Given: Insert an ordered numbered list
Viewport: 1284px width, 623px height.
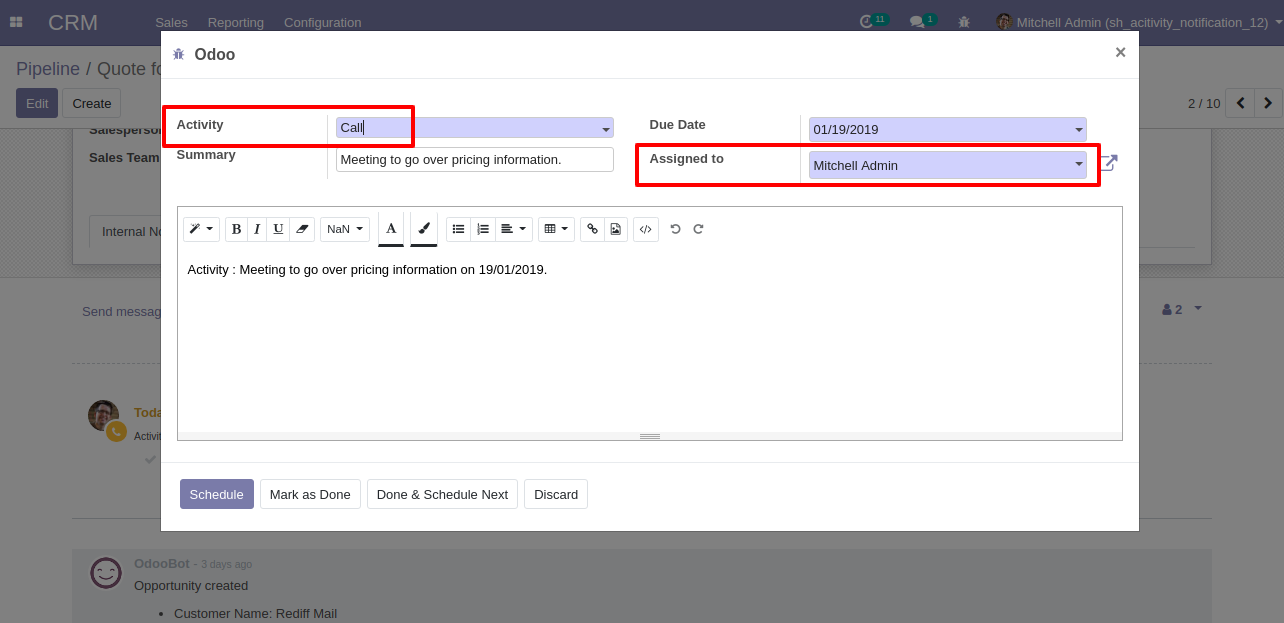Looking at the screenshot, I should [x=483, y=229].
